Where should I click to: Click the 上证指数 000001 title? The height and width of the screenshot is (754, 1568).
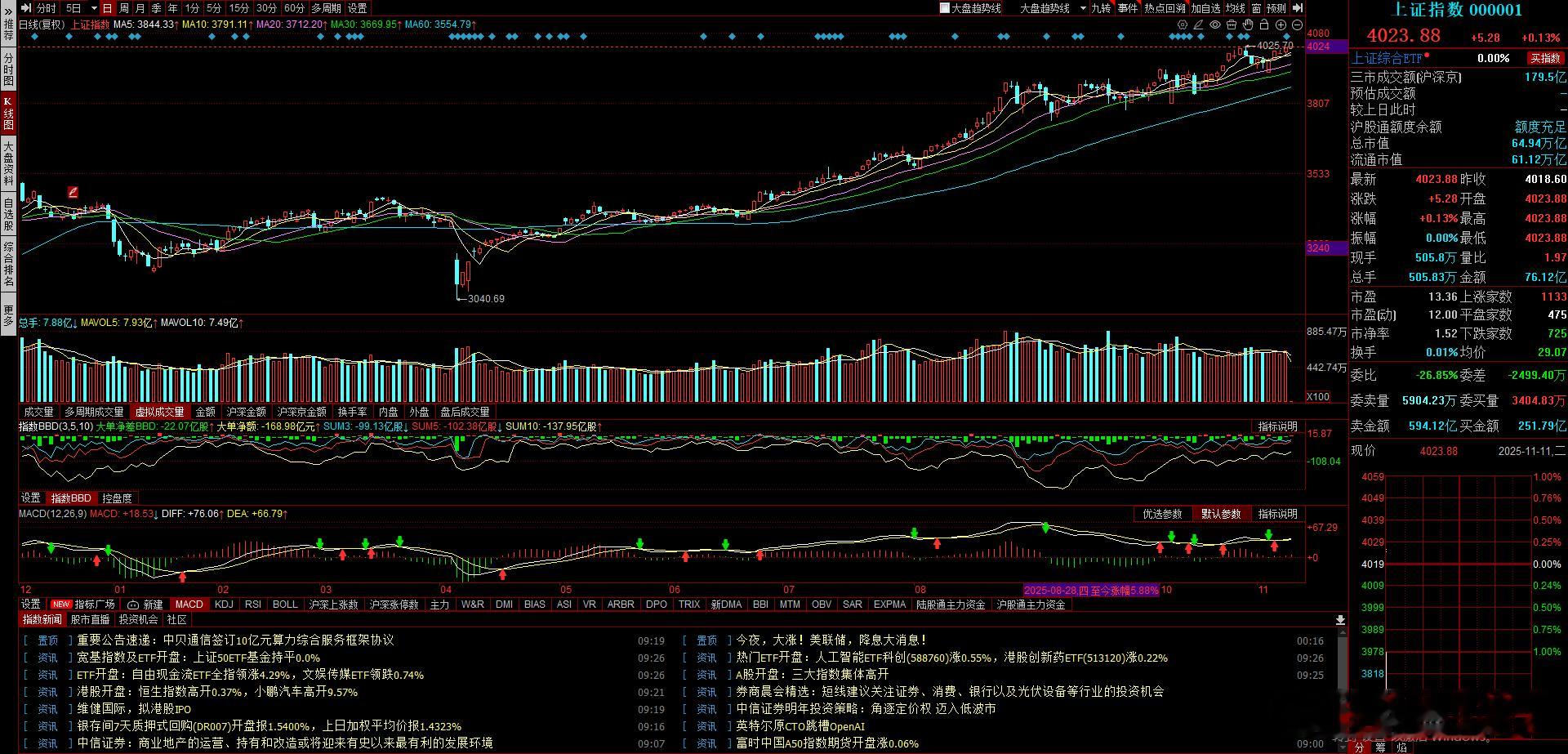[x=1456, y=10]
